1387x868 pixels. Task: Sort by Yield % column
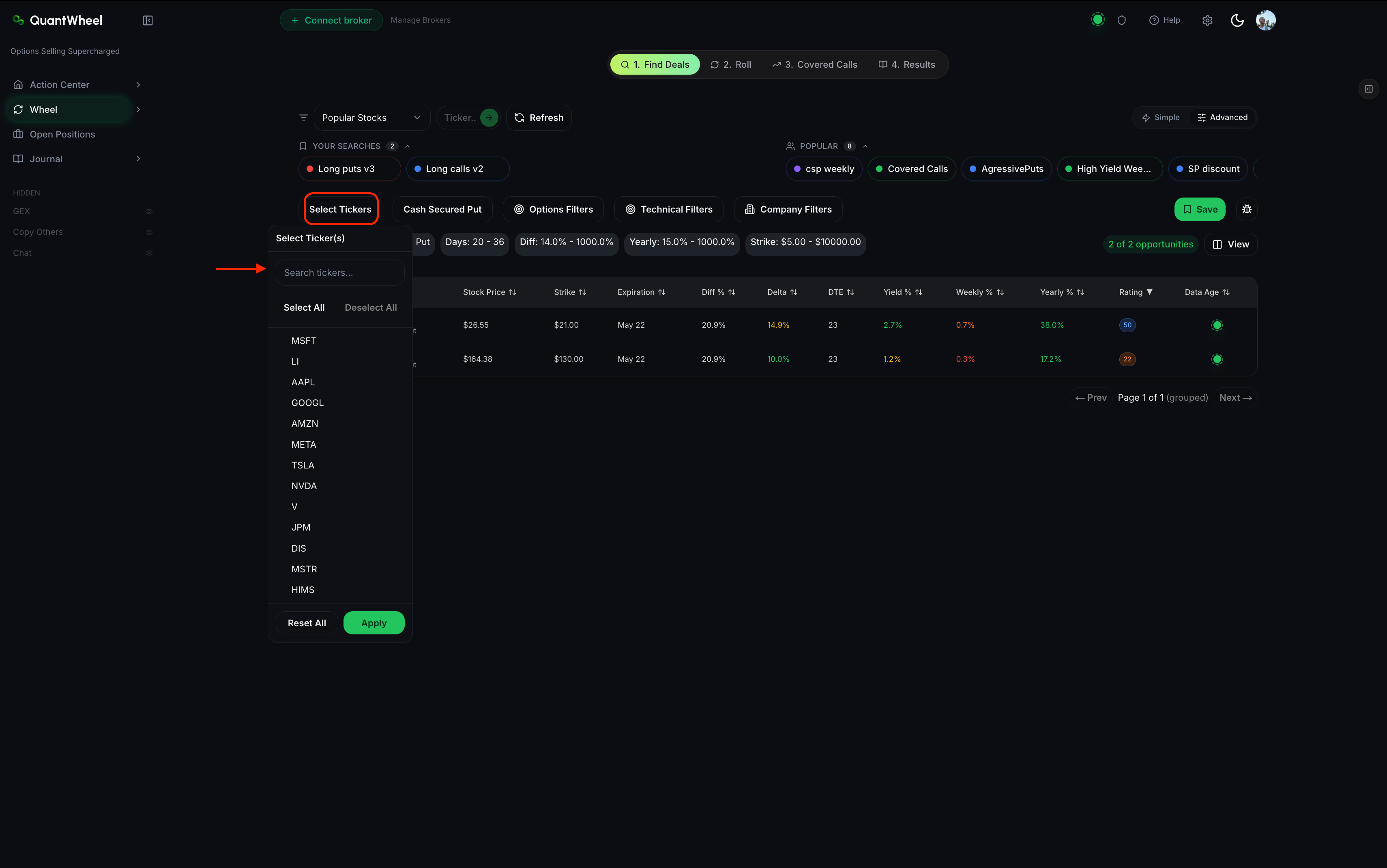pos(903,292)
